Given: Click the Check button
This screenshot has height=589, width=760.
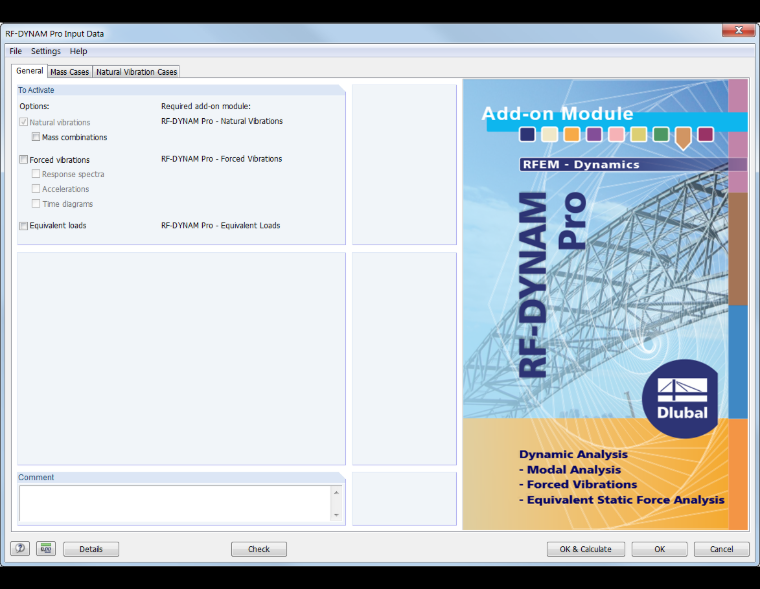Looking at the screenshot, I should 259,549.
